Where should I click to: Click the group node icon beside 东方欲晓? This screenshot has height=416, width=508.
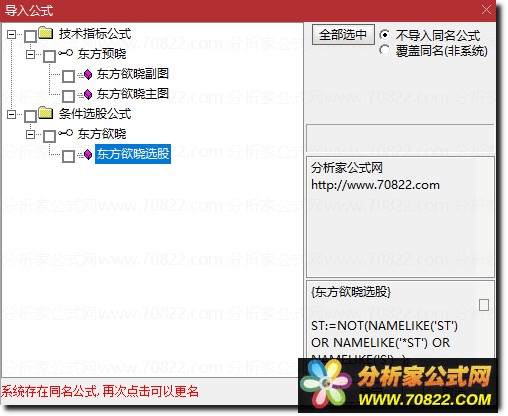[x=65, y=133]
